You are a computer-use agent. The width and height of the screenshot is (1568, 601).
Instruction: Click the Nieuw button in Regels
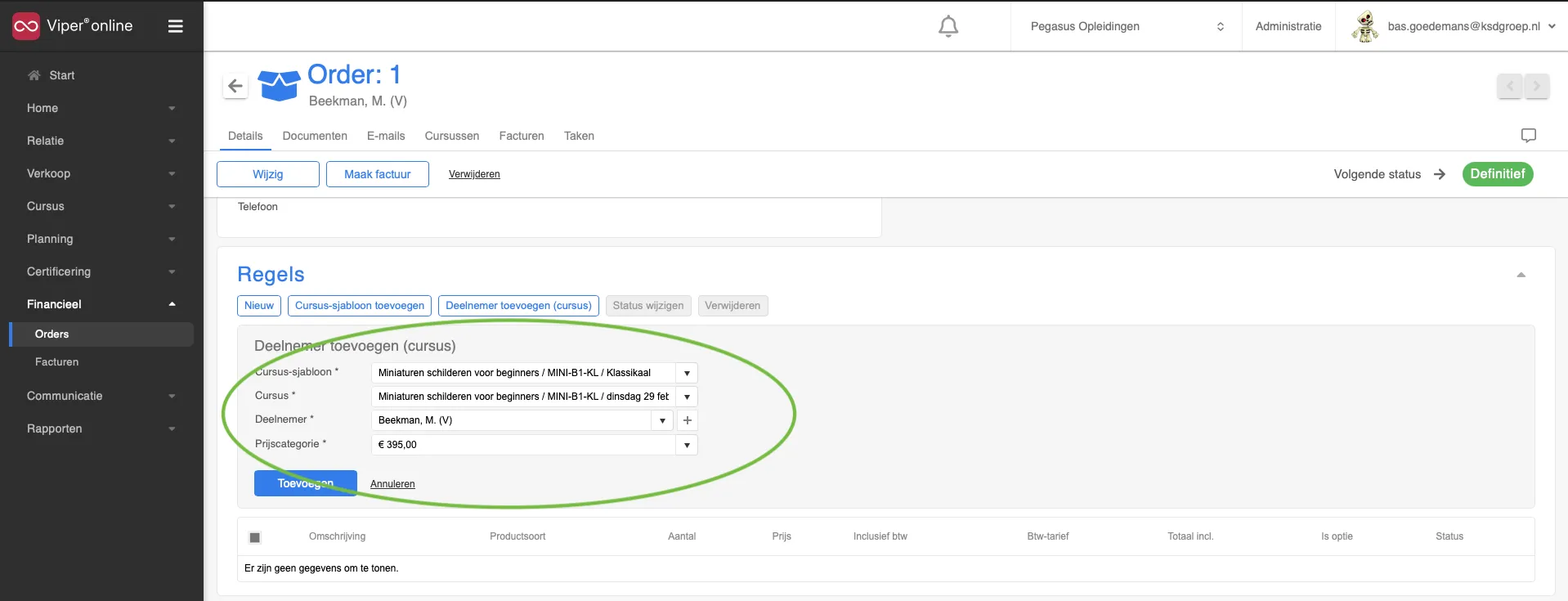(x=259, y=306)
